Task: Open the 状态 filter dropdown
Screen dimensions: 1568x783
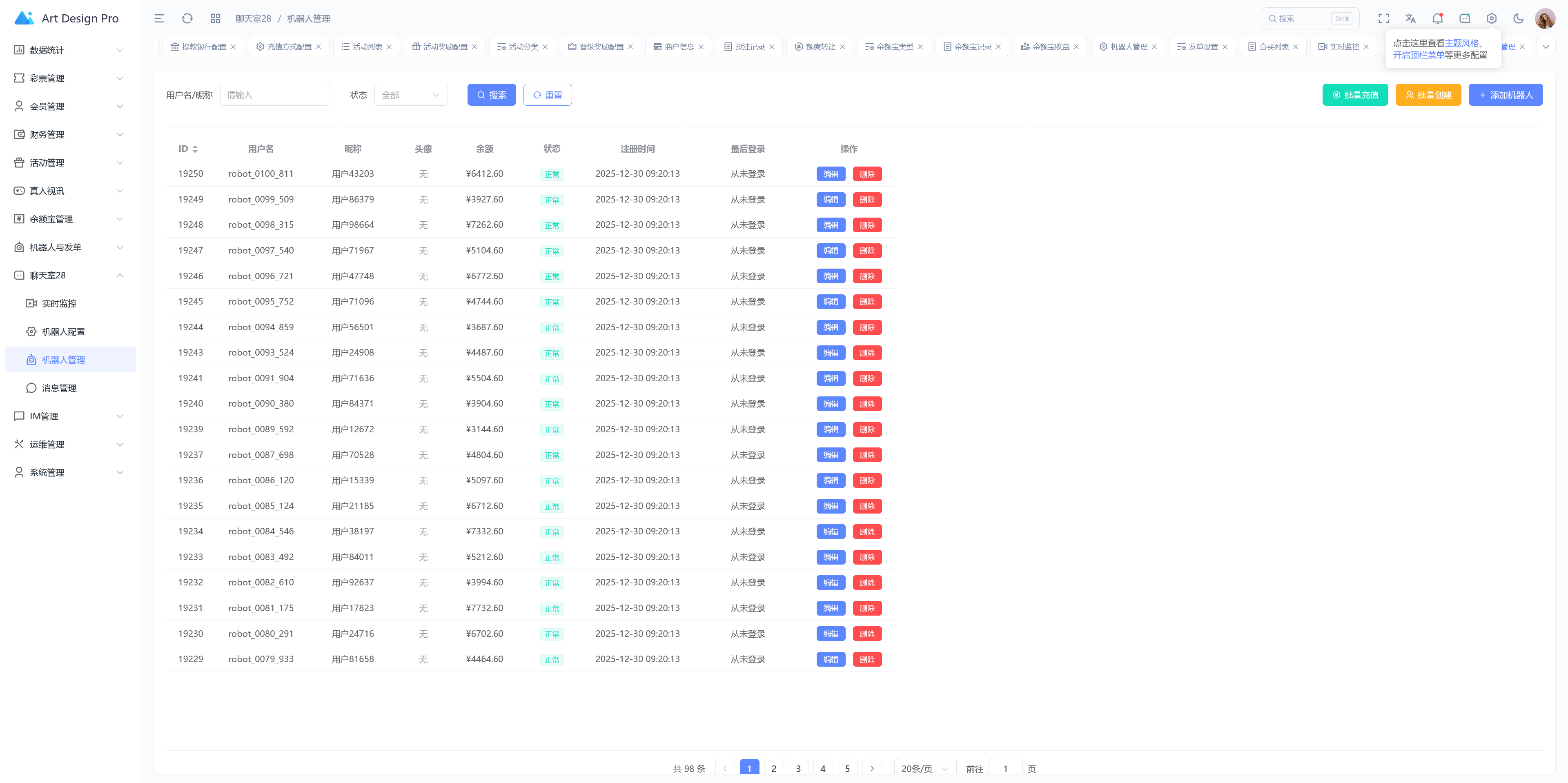Action: 411,95
